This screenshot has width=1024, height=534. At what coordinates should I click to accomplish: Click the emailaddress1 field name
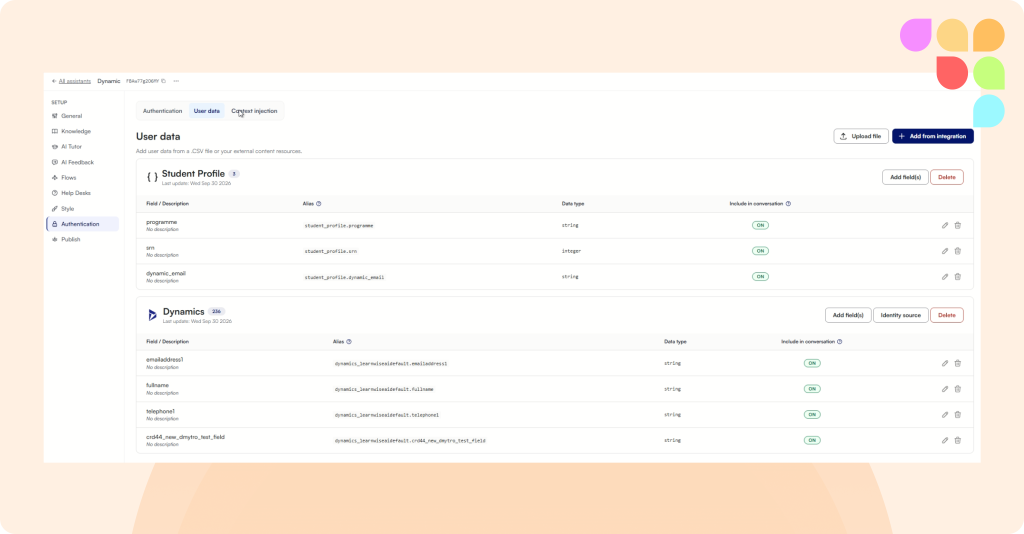tap(165, 360)
